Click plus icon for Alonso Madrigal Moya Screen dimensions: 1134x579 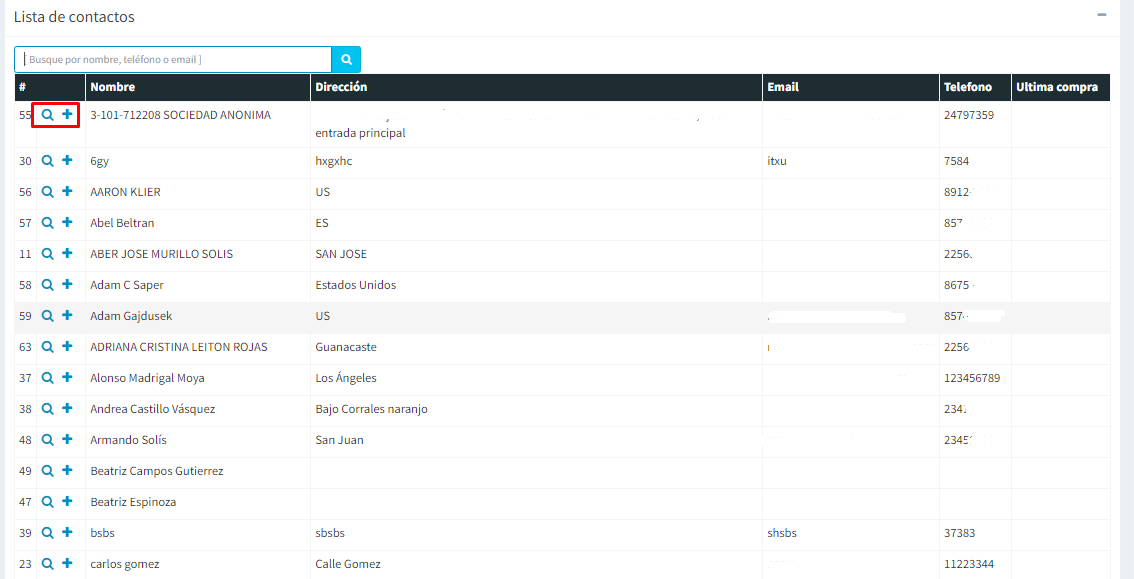tap(67, 377)
